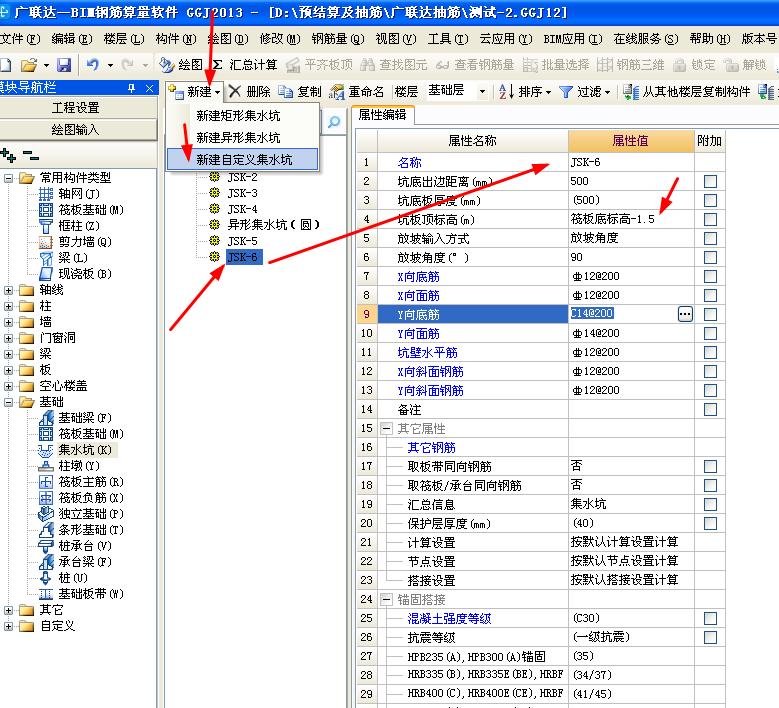Check the 附加 box for 放坡角度

click(710, 257)
